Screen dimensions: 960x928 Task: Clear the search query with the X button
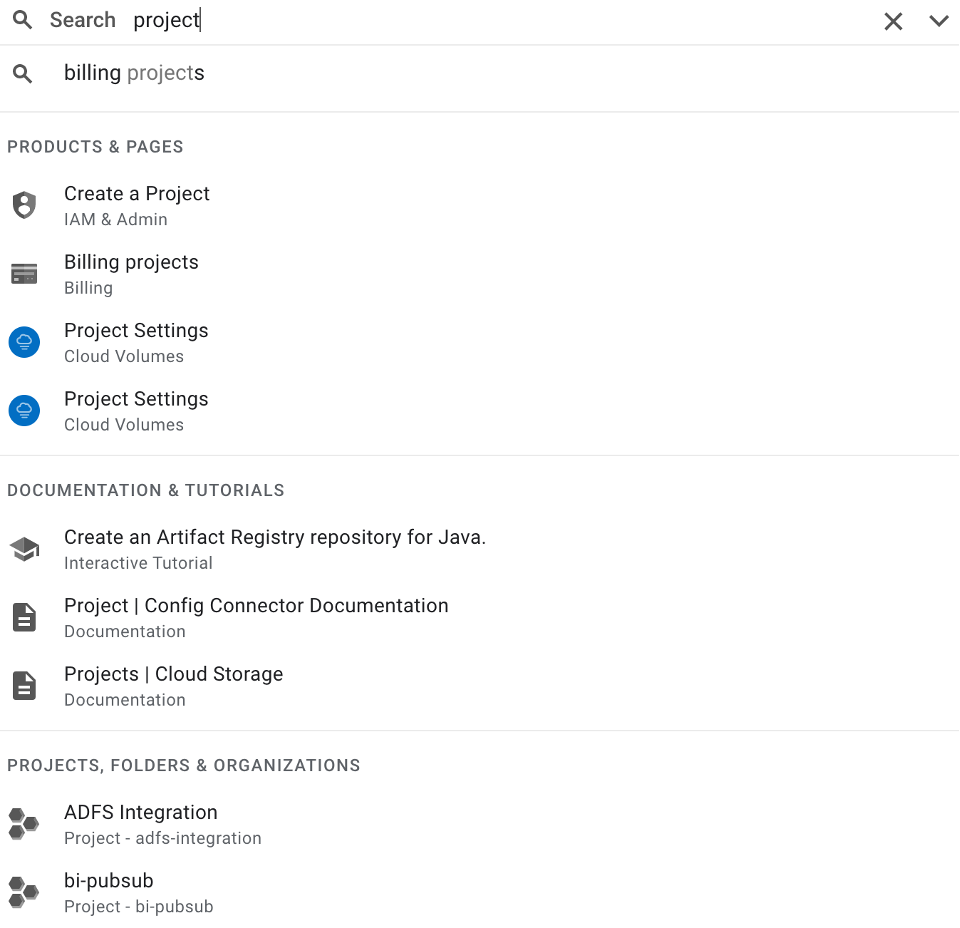coord(893,20)
